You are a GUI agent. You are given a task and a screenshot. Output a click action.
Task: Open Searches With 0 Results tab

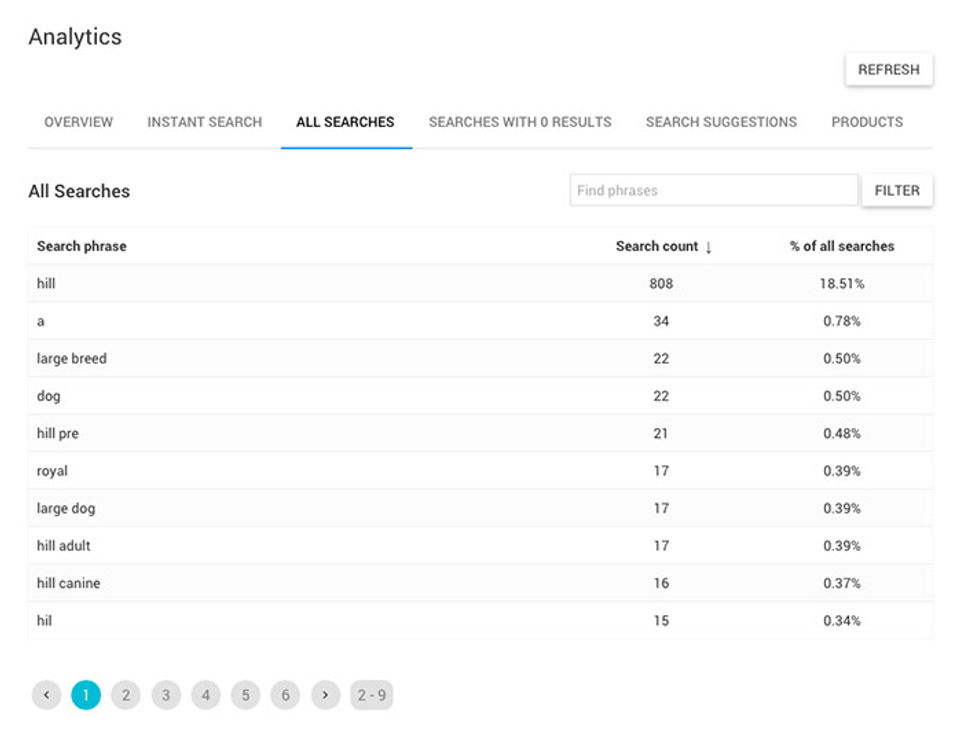(520, 122)
